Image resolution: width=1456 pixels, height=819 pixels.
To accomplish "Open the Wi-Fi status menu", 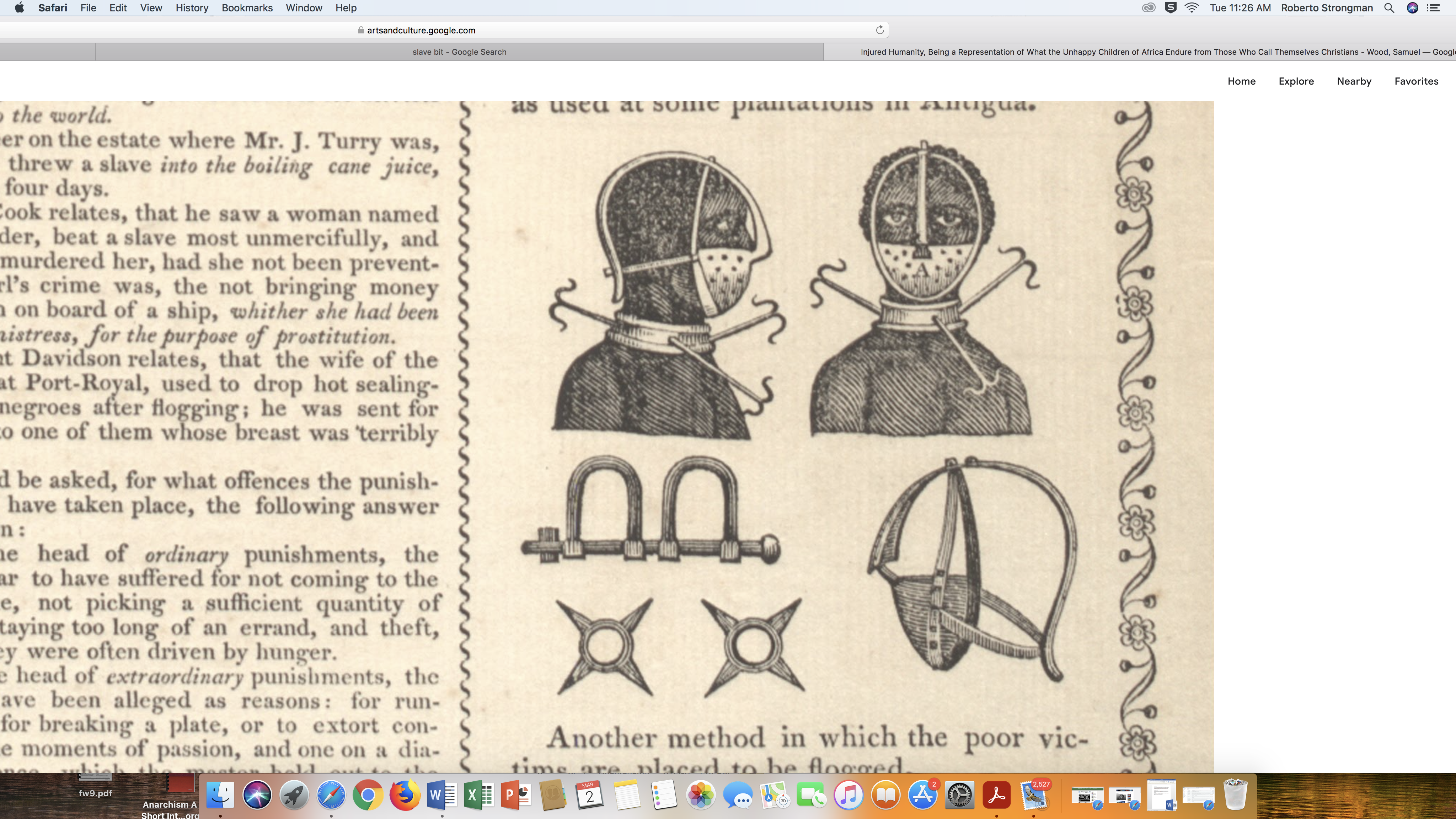I will tap(1192, 8).
